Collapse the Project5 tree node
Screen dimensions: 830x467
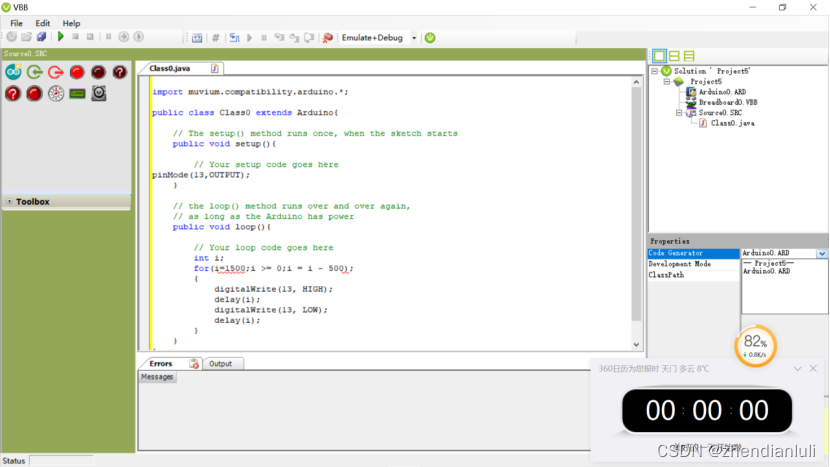coord(667,82)
